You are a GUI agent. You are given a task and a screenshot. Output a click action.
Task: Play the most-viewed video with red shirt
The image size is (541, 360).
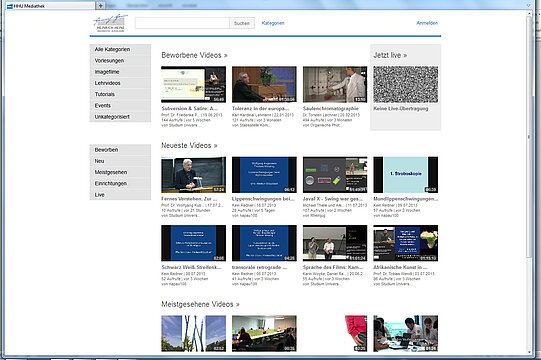(335, 333)
